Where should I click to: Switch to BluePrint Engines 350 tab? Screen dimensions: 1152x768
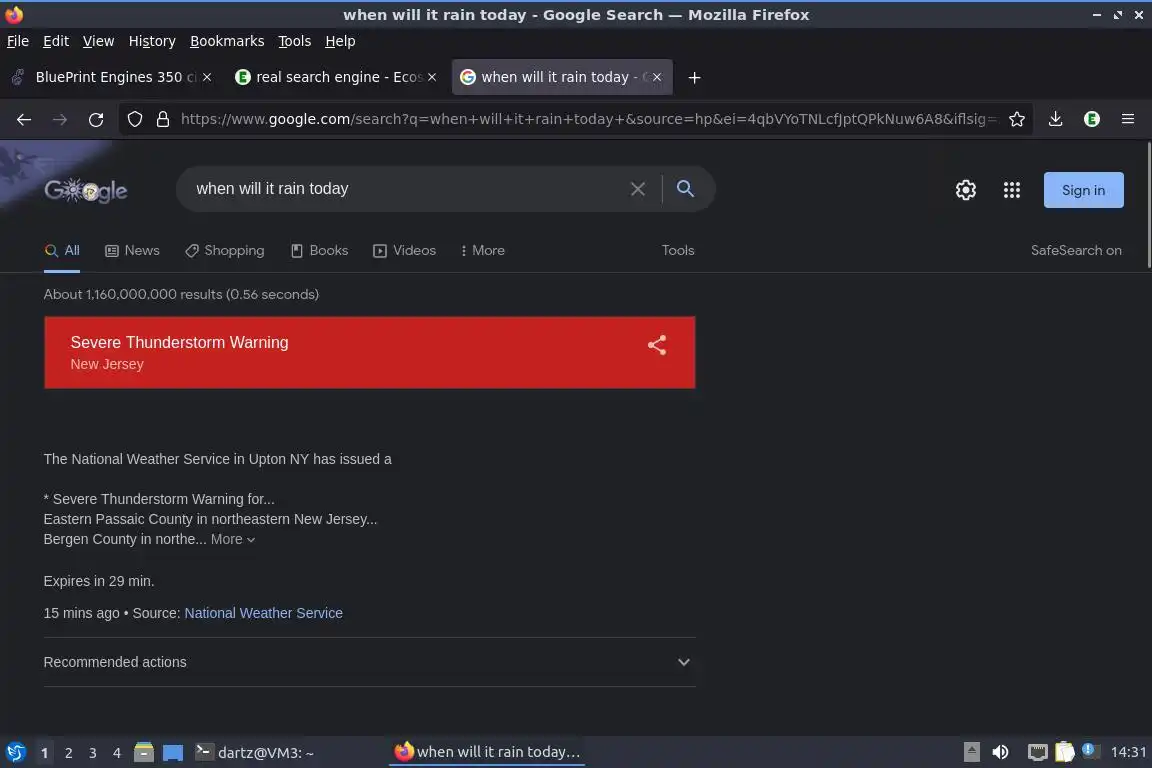click(110, 77)
